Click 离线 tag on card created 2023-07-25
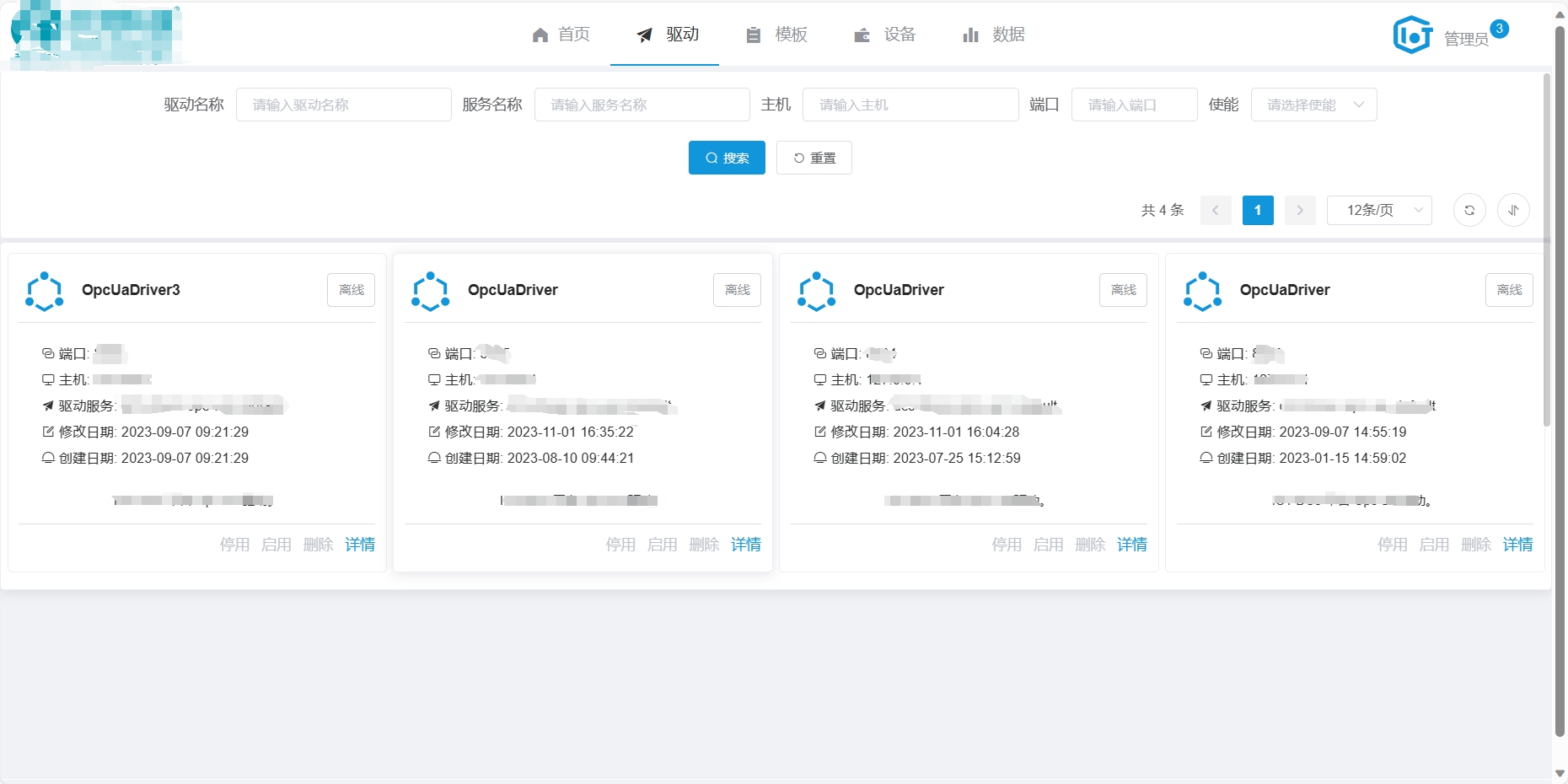The height and width of the screenshot is (784, 1568). (1124, 290)
